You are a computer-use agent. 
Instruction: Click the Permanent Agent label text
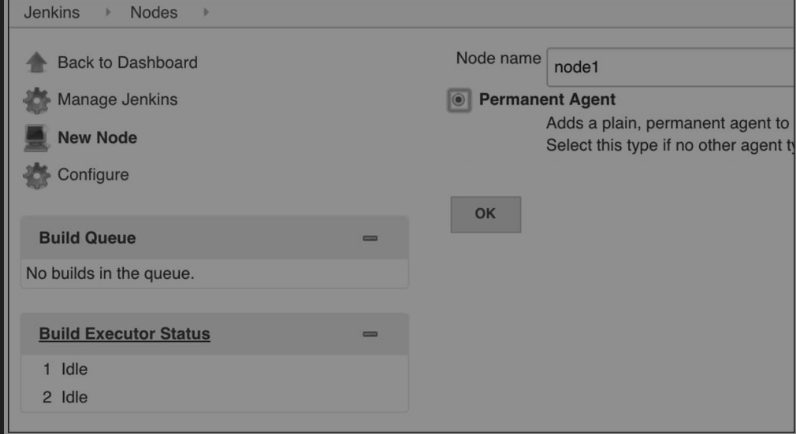(547, 100)
